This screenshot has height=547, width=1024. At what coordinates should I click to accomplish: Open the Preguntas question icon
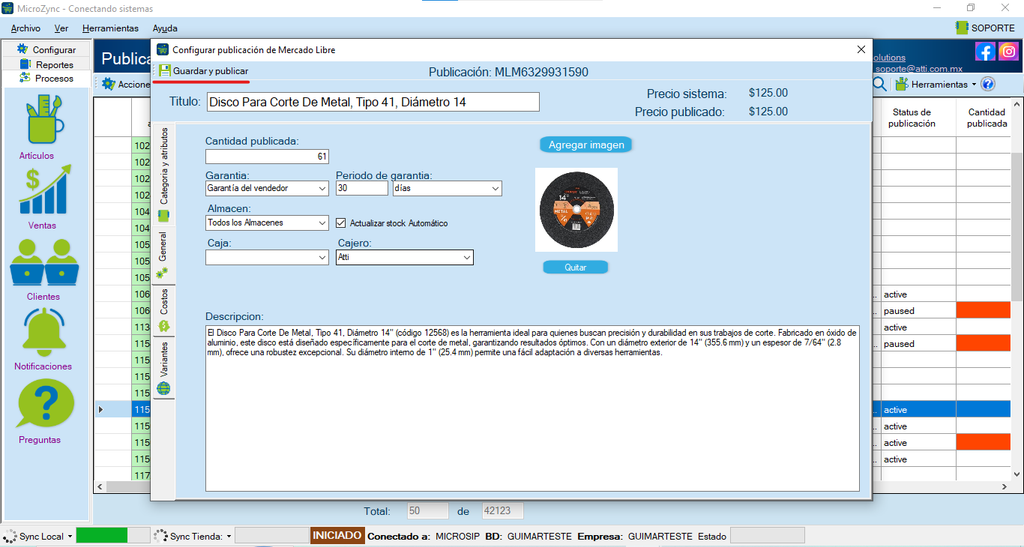pyautogui.click(x=44, y=404)
